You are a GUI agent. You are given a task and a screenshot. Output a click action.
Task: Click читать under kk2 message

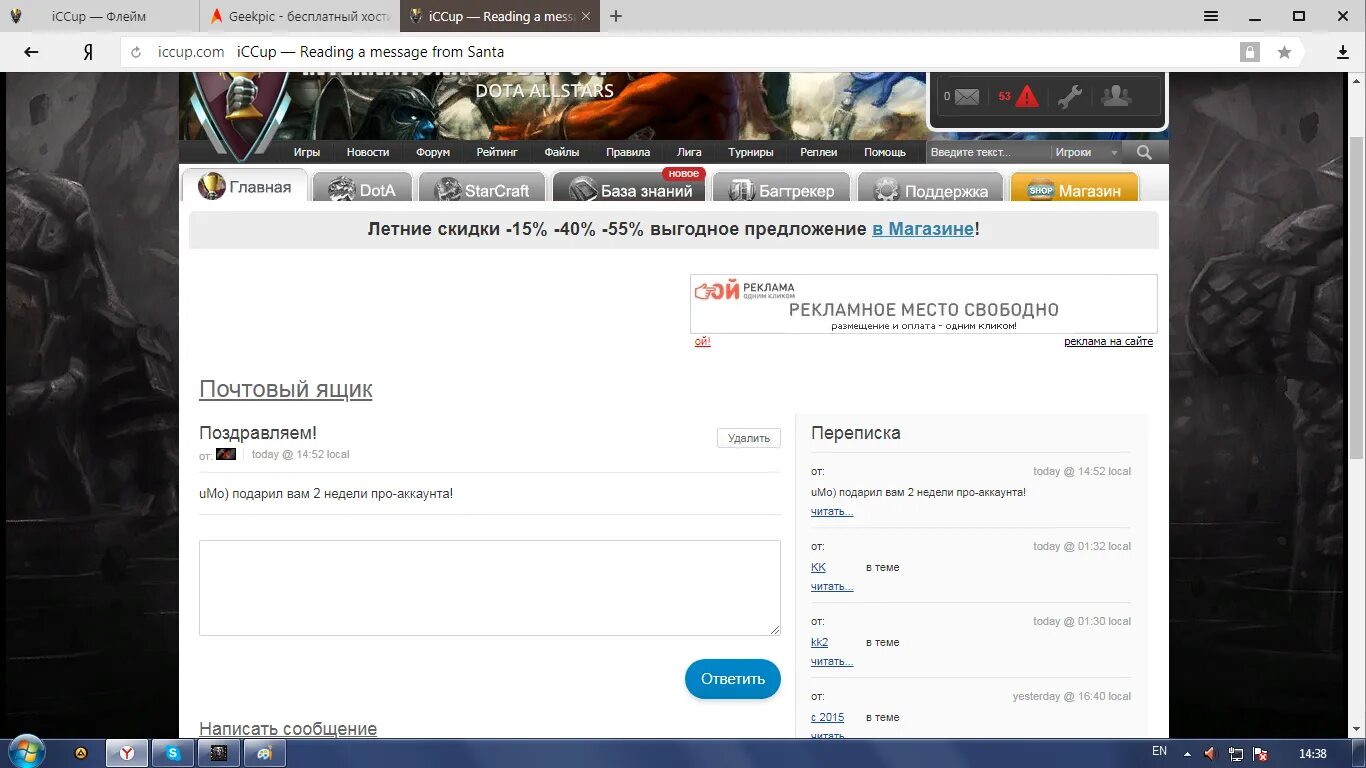coord(832,662)
